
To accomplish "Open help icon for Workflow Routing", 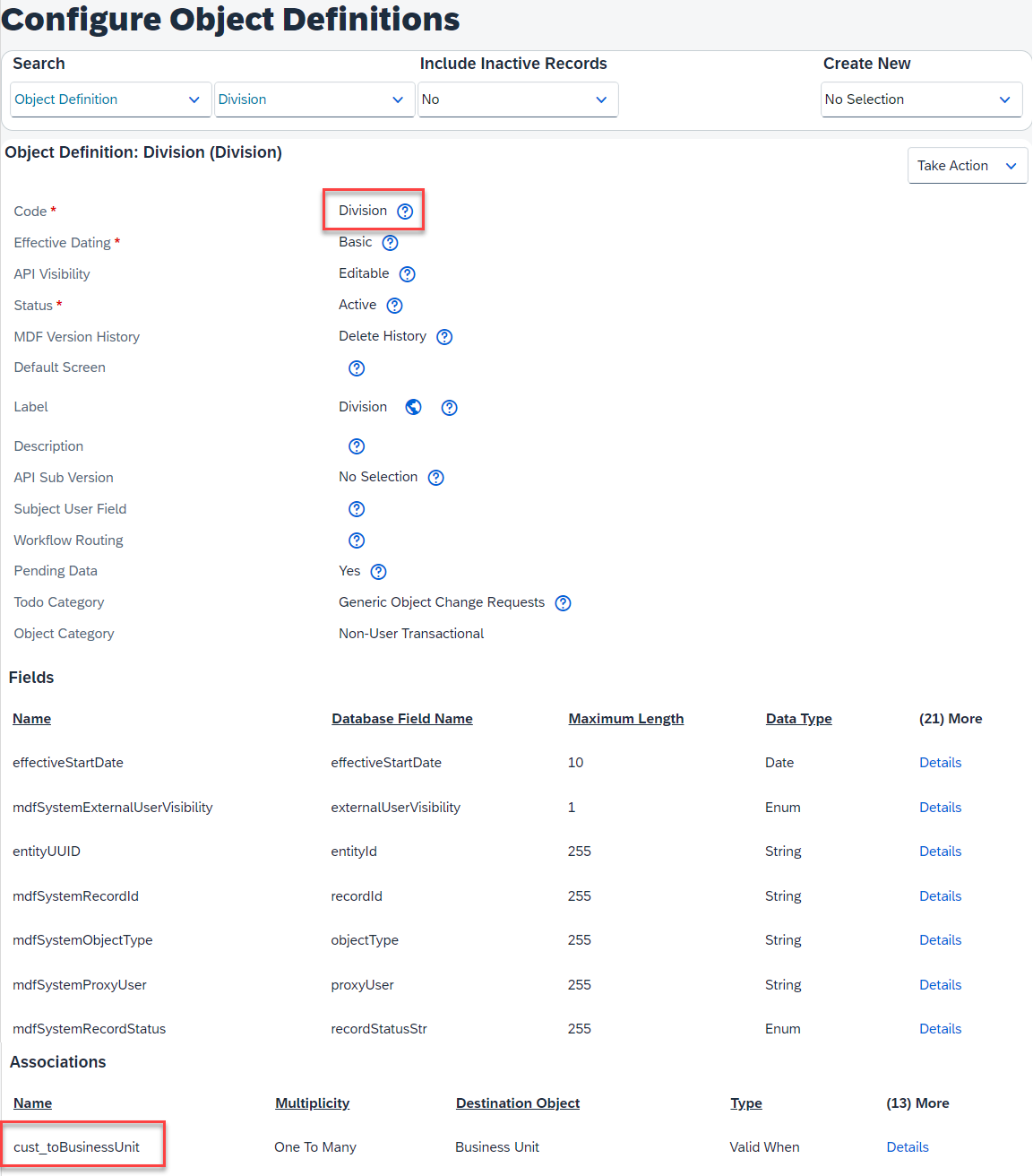I will pyautogui.click(x=357, y=540).
